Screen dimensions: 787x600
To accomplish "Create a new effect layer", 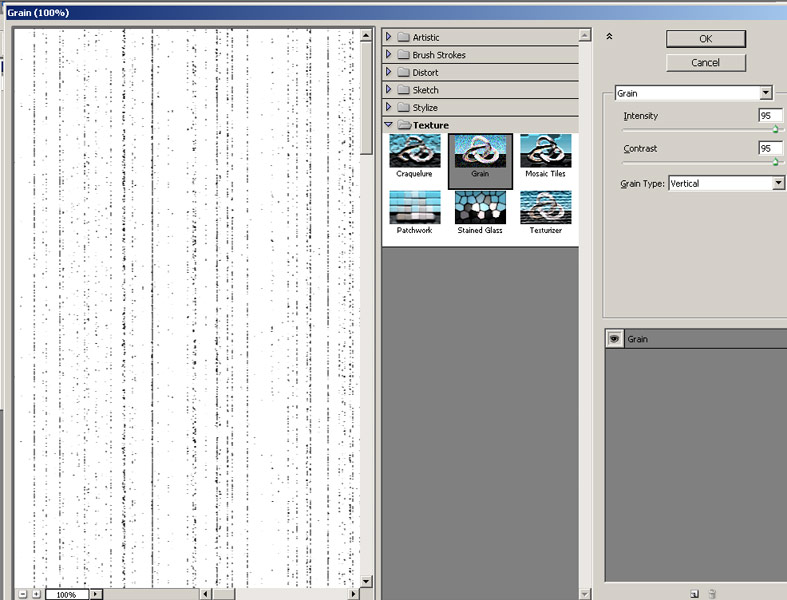I will (694, 594).
